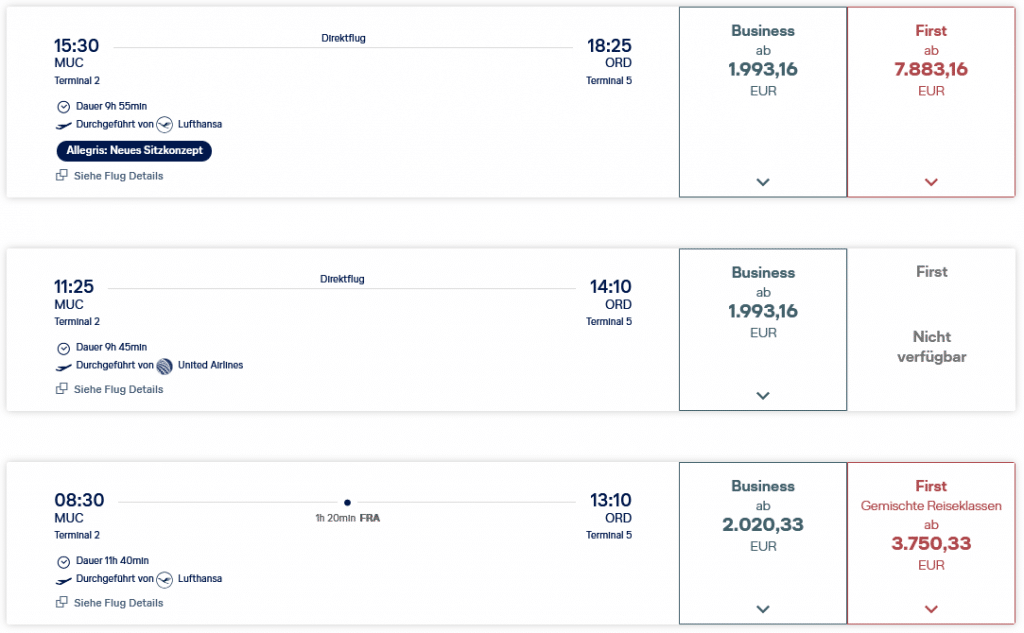Click the popup icon for the 11:25 flight details

tap(62, 389)
